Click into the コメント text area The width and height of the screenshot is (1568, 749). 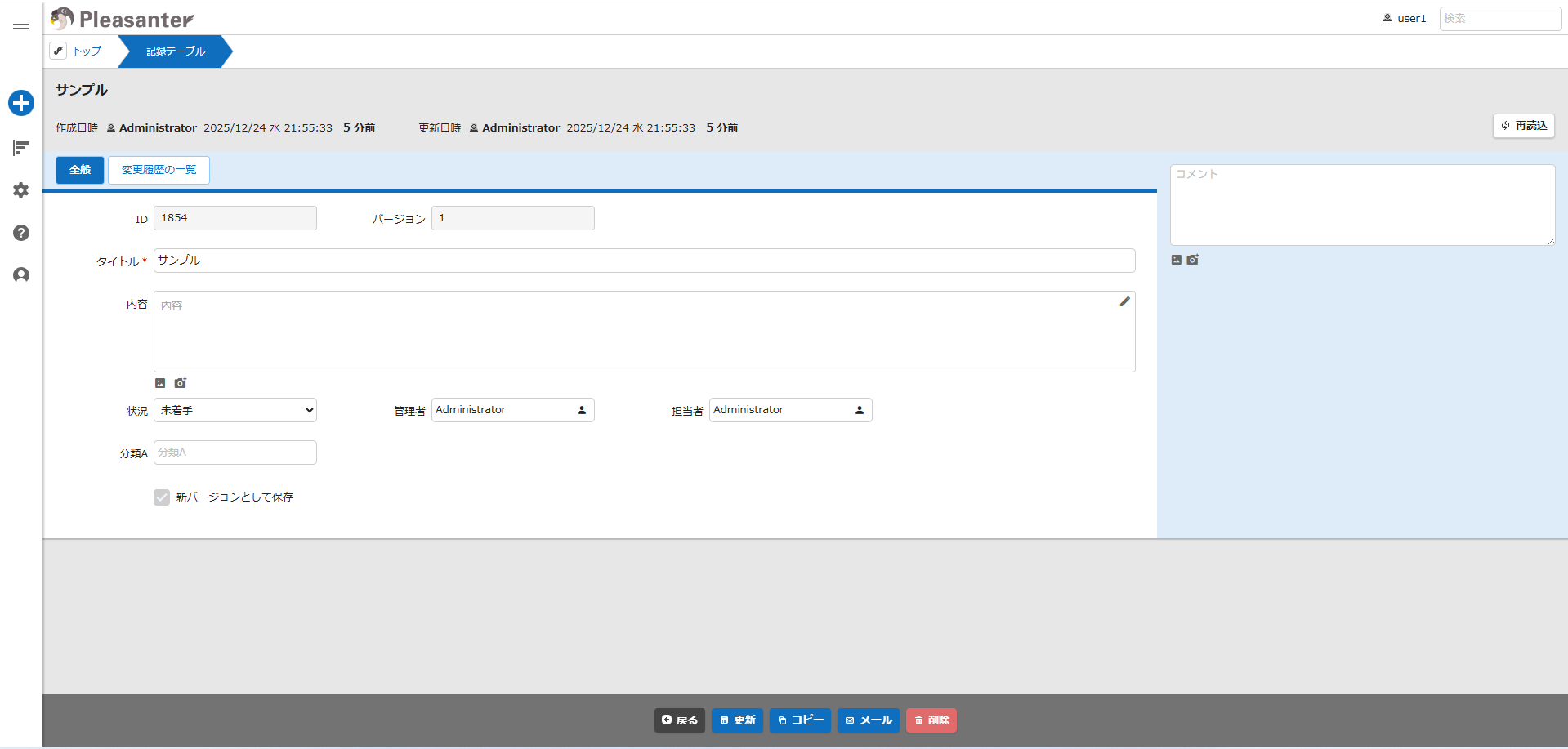(1363, 205)
